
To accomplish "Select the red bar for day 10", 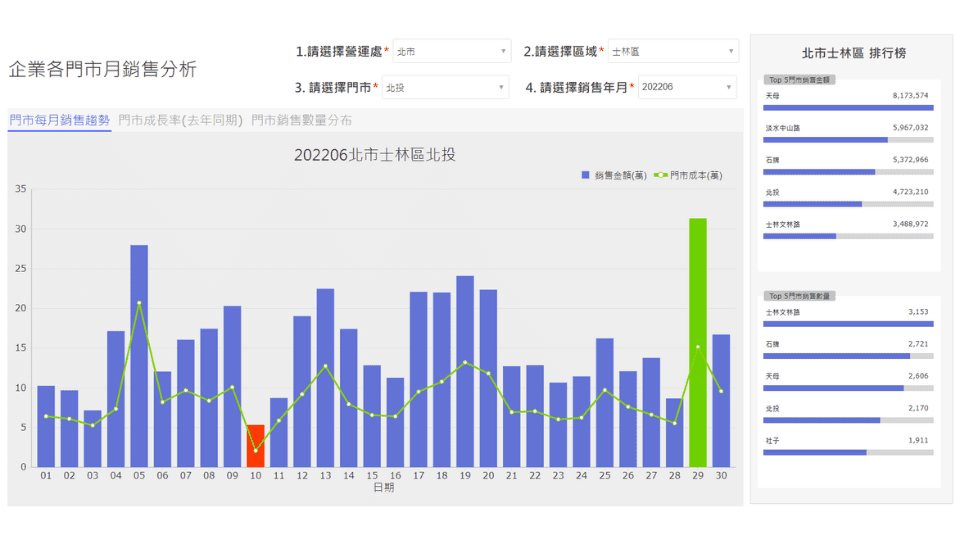I will point(255,446).
